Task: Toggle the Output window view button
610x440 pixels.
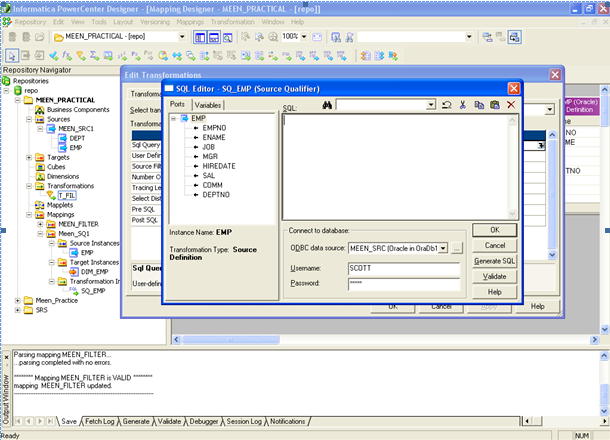Action: 214,37
